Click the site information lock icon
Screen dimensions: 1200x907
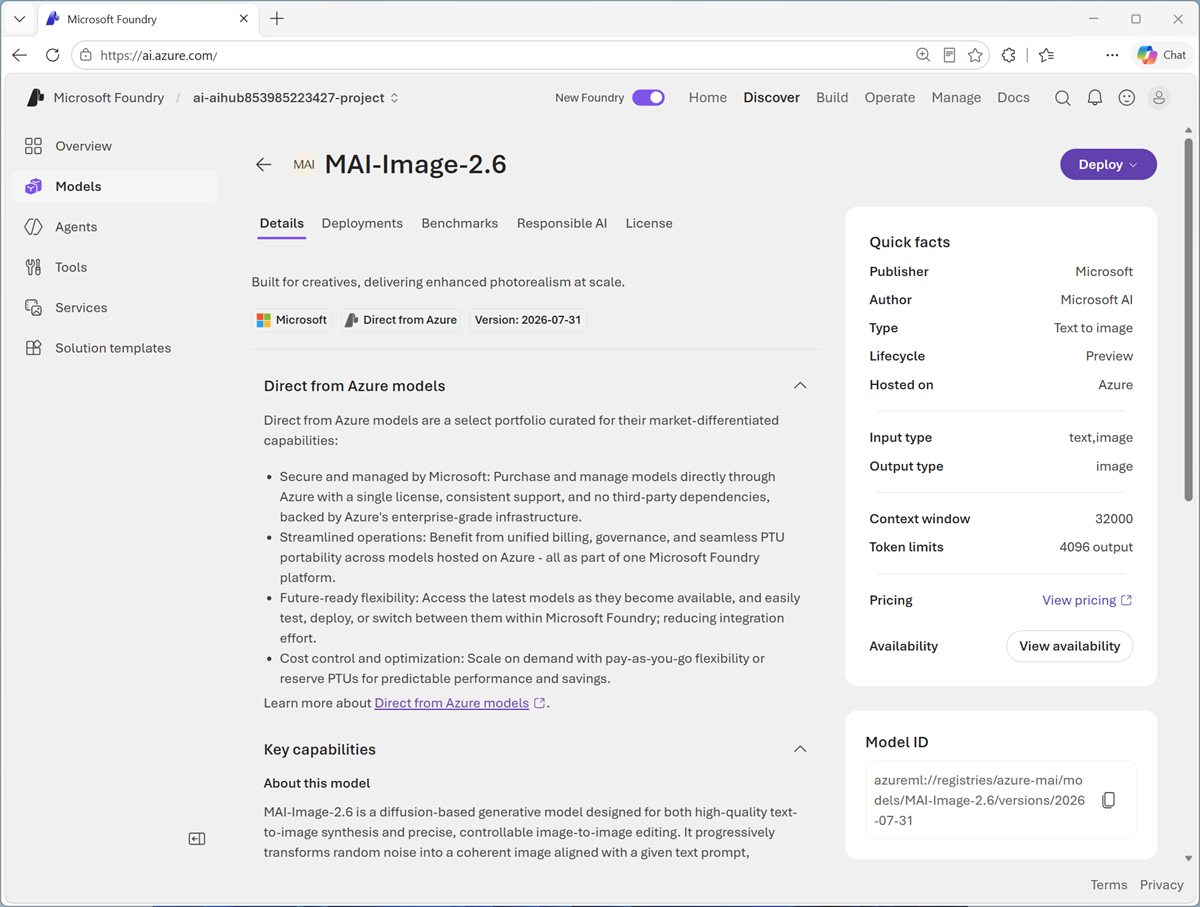[86, 55]
